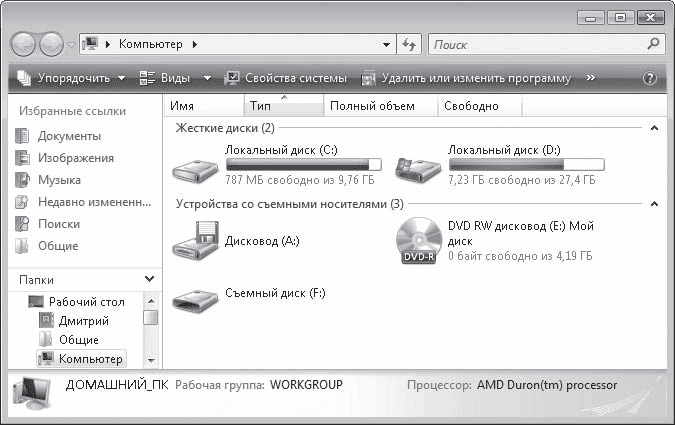Sort by the Полный объем column header
This screenshot has width=675, height=425.
[x=371, y=106]
